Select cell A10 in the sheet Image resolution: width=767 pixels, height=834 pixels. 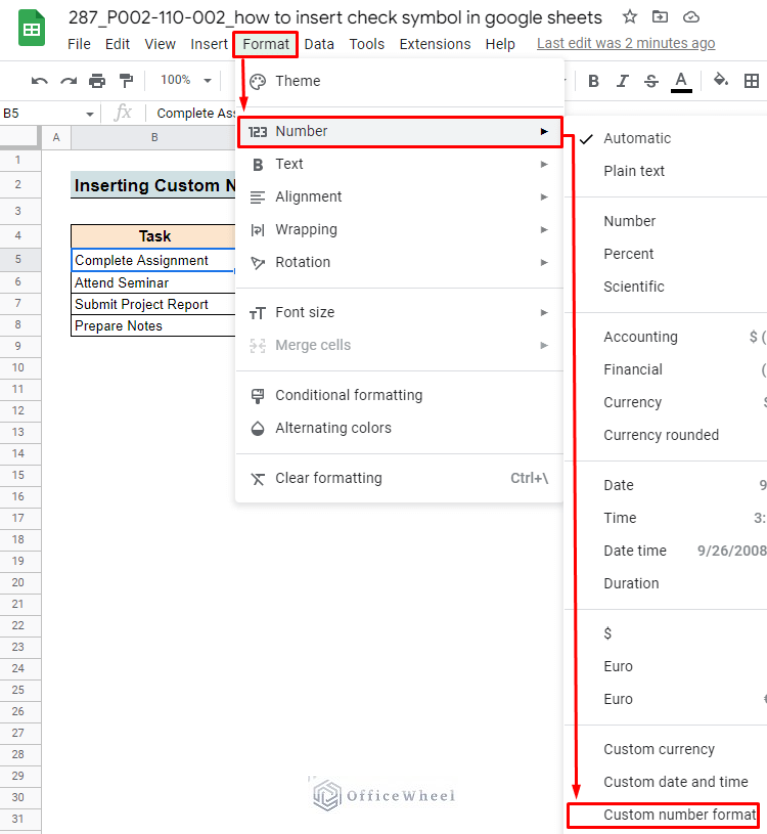56,368
